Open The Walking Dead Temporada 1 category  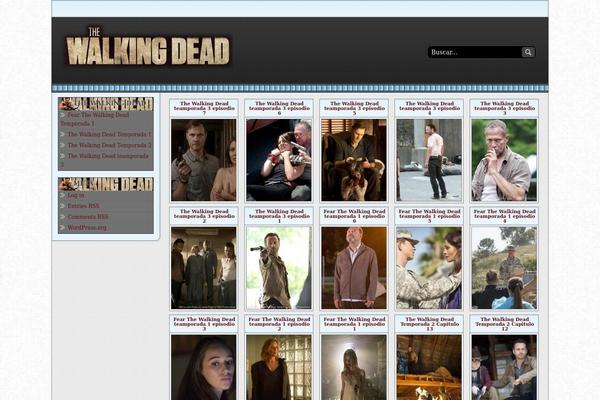109,134
